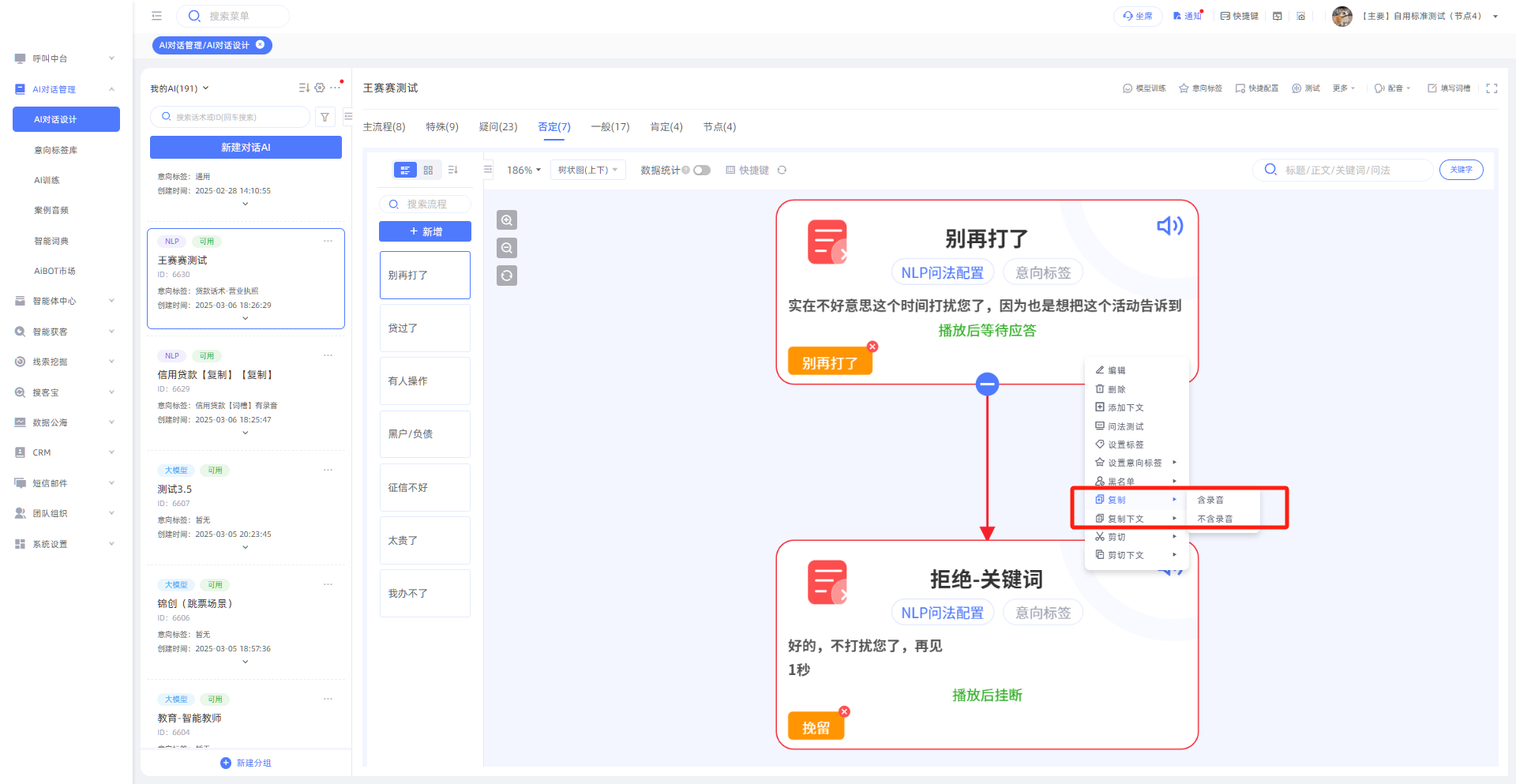
Task: Remove the 挽留 branch tag
Action: point(844,711)
